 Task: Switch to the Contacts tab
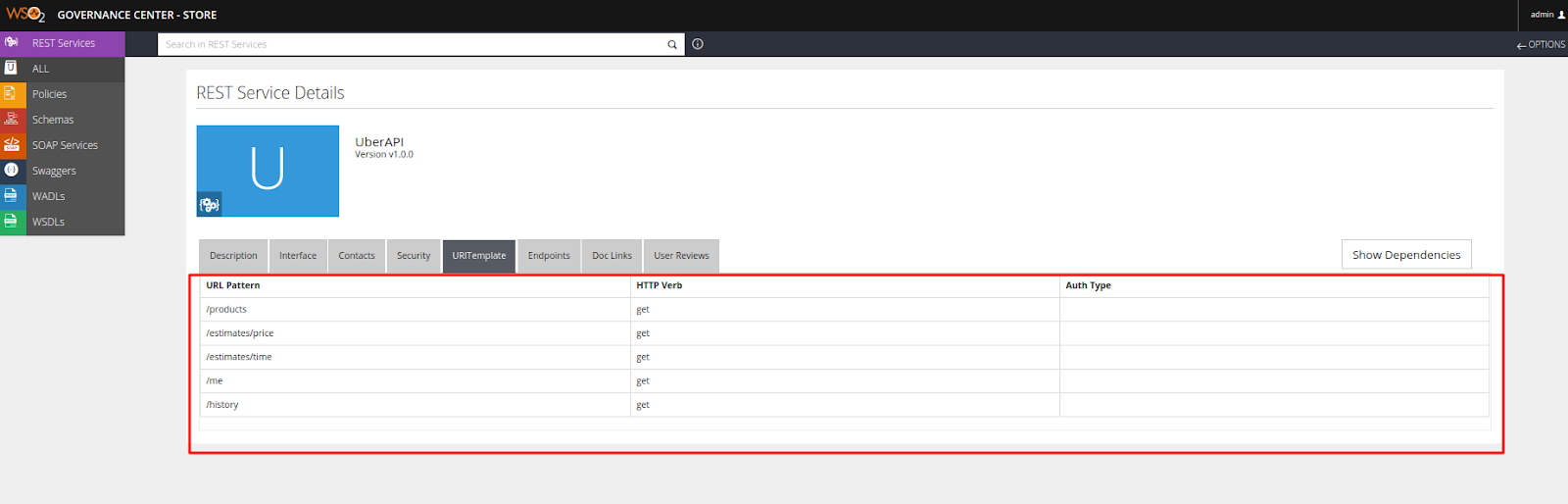pyautogui.click(x=357, y=256)
